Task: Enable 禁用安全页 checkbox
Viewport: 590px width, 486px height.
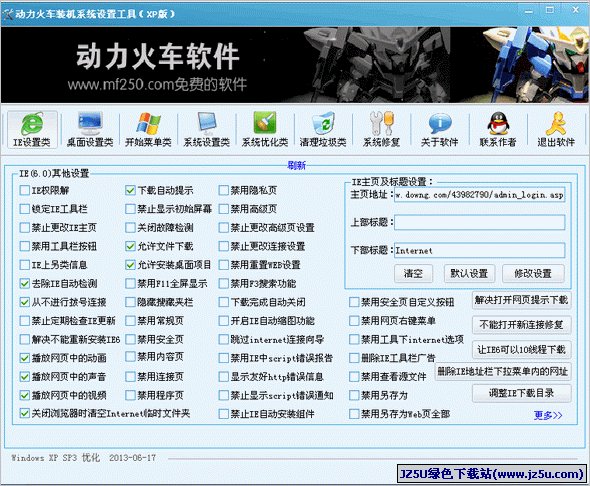Action: coord(130,339)
